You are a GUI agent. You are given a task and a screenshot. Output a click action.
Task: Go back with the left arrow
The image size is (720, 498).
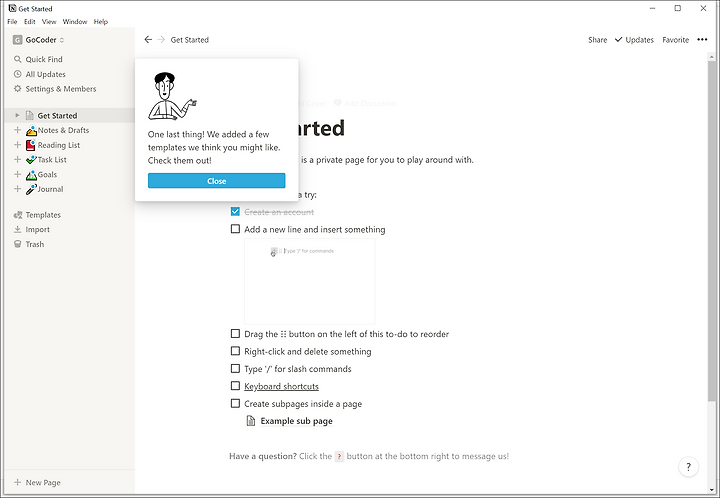point(148,39)
